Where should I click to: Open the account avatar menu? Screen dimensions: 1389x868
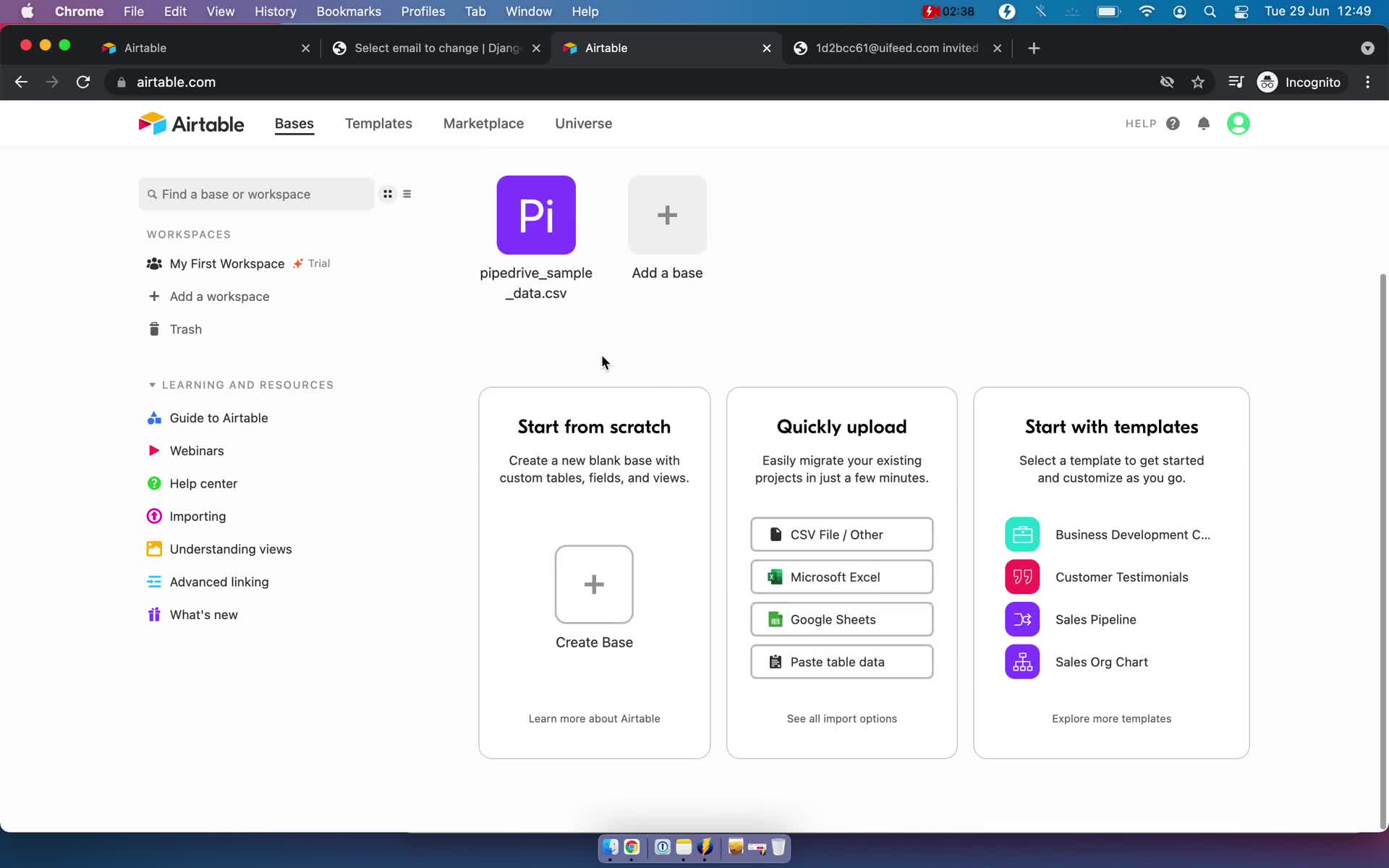(x=1238, y=124)
